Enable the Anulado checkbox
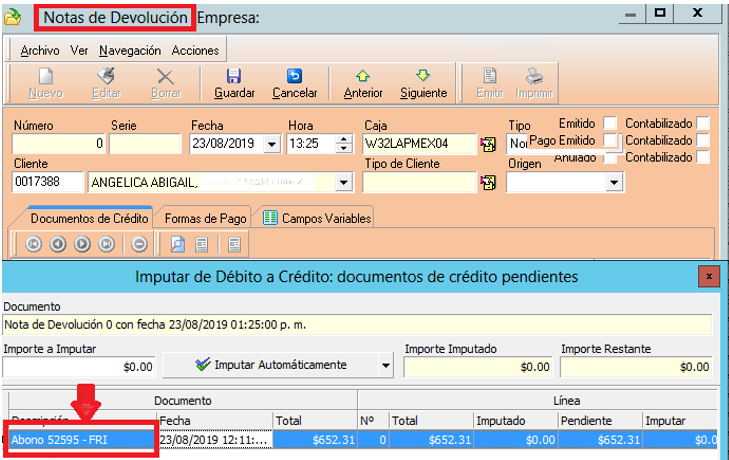Image resolution: width=729 pixels, height=460 pixels. click(610, 158)
